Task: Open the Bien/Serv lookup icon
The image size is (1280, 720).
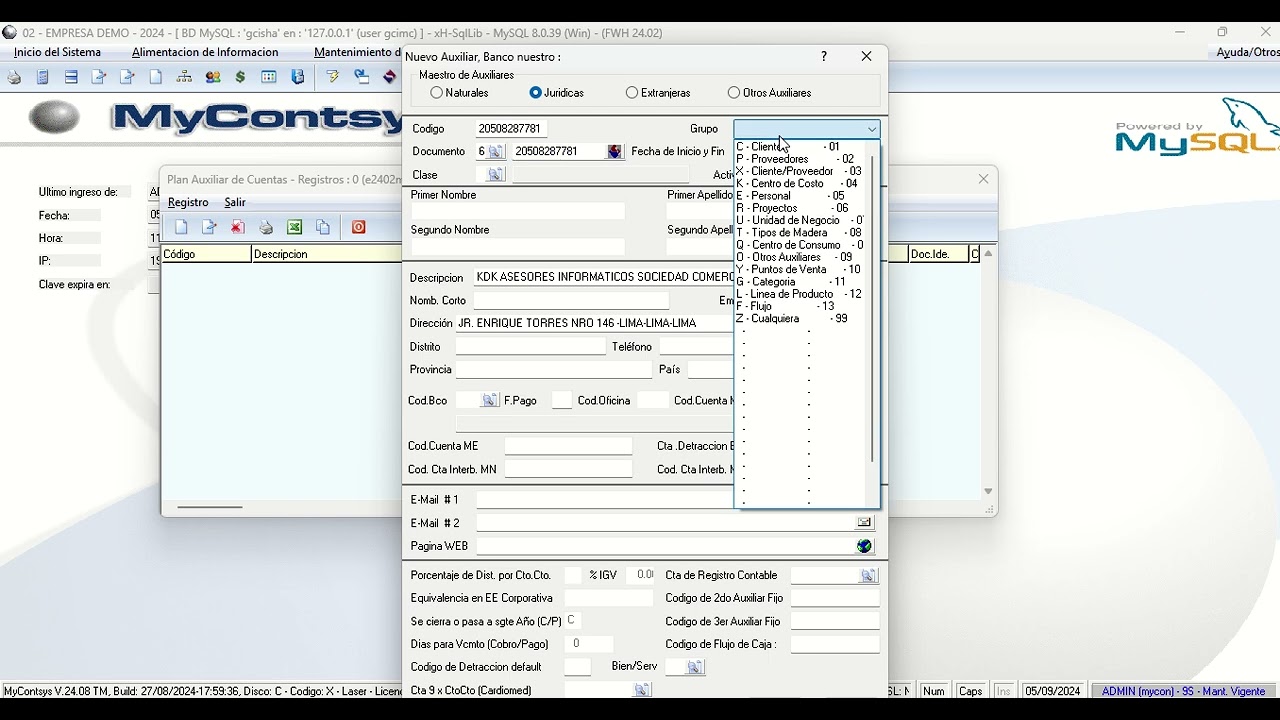Action: click(x=695, y=667)
